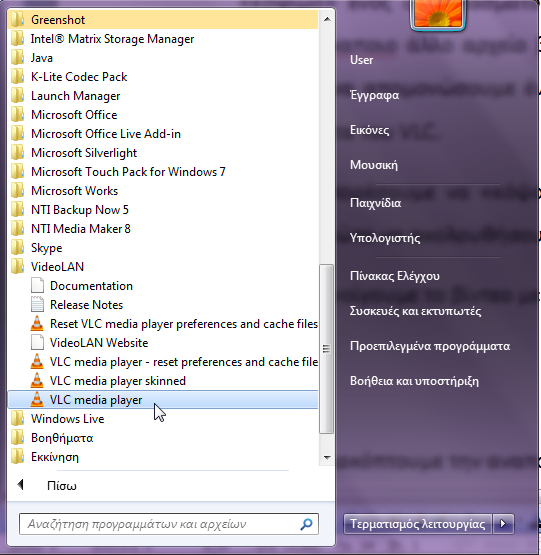Click the scrollbar up arrow in programs list
The height and width of the screenshot is (555, 541).
coord(327,19)
